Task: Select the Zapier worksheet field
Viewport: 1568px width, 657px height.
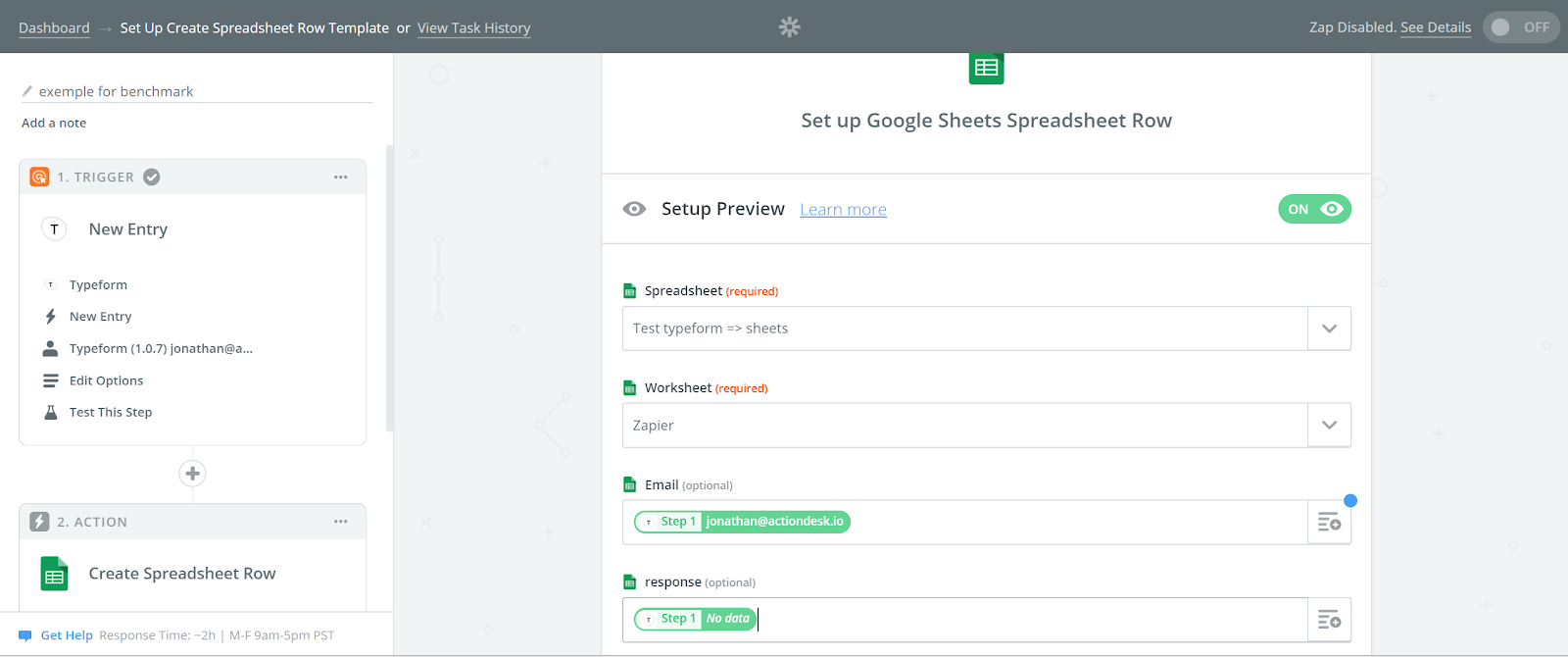Action: pyautogui.click(x=965, y=426)
